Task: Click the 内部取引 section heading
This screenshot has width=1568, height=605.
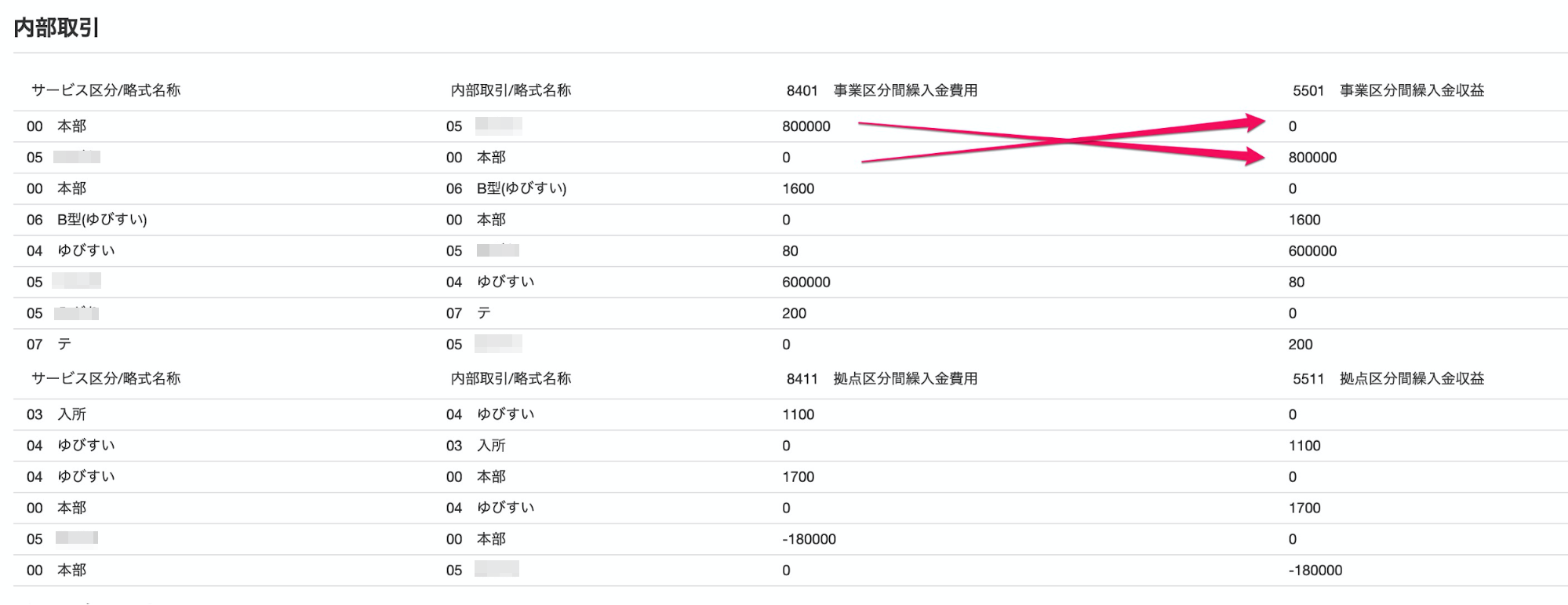Action: pyautogui.click(x=56, y=28)
